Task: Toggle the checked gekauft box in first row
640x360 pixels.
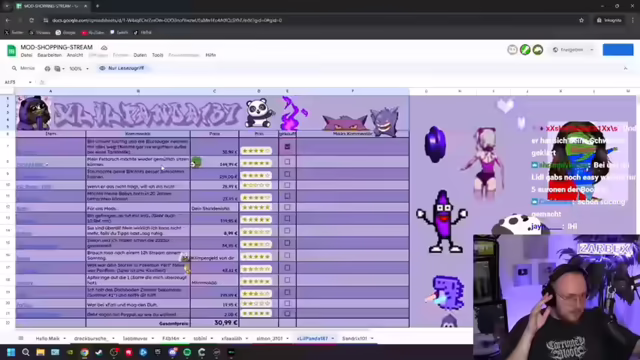Action: click(x=287, y=147)
